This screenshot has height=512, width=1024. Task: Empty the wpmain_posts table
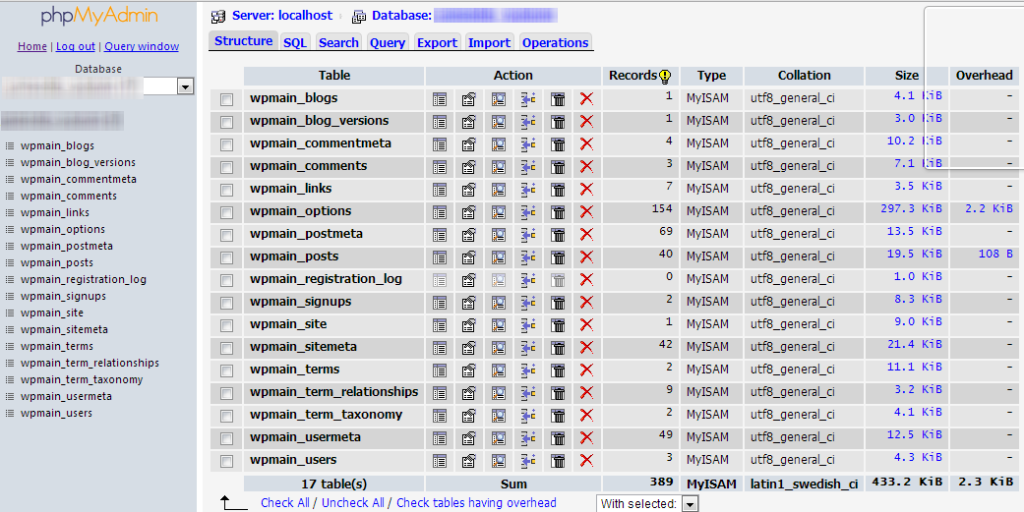(558, 257)
